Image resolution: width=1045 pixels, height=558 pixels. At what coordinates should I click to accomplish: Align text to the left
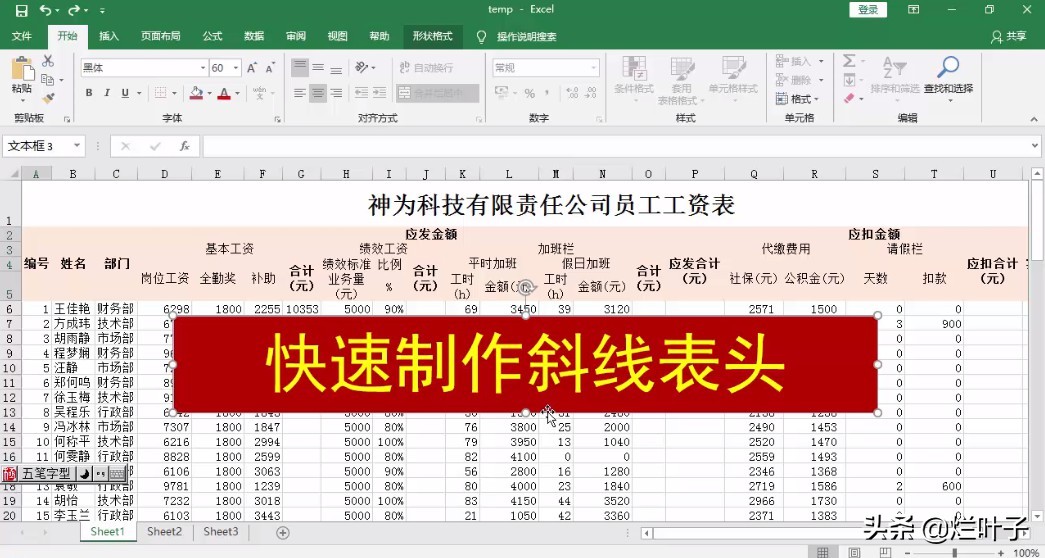tap(300, 93)
